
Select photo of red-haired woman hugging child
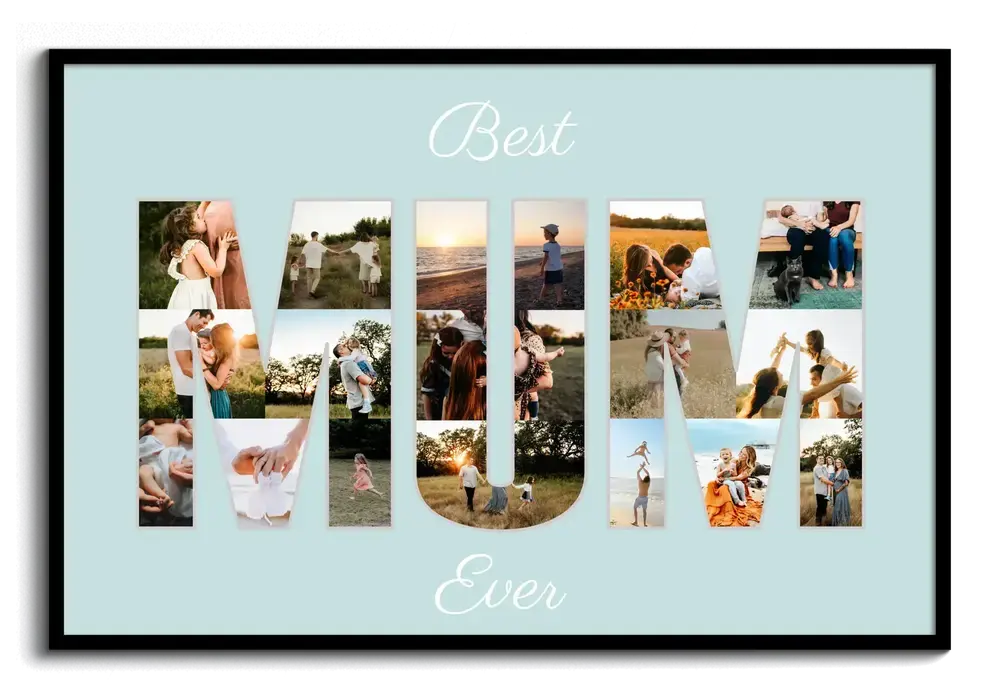click(452, 365)
